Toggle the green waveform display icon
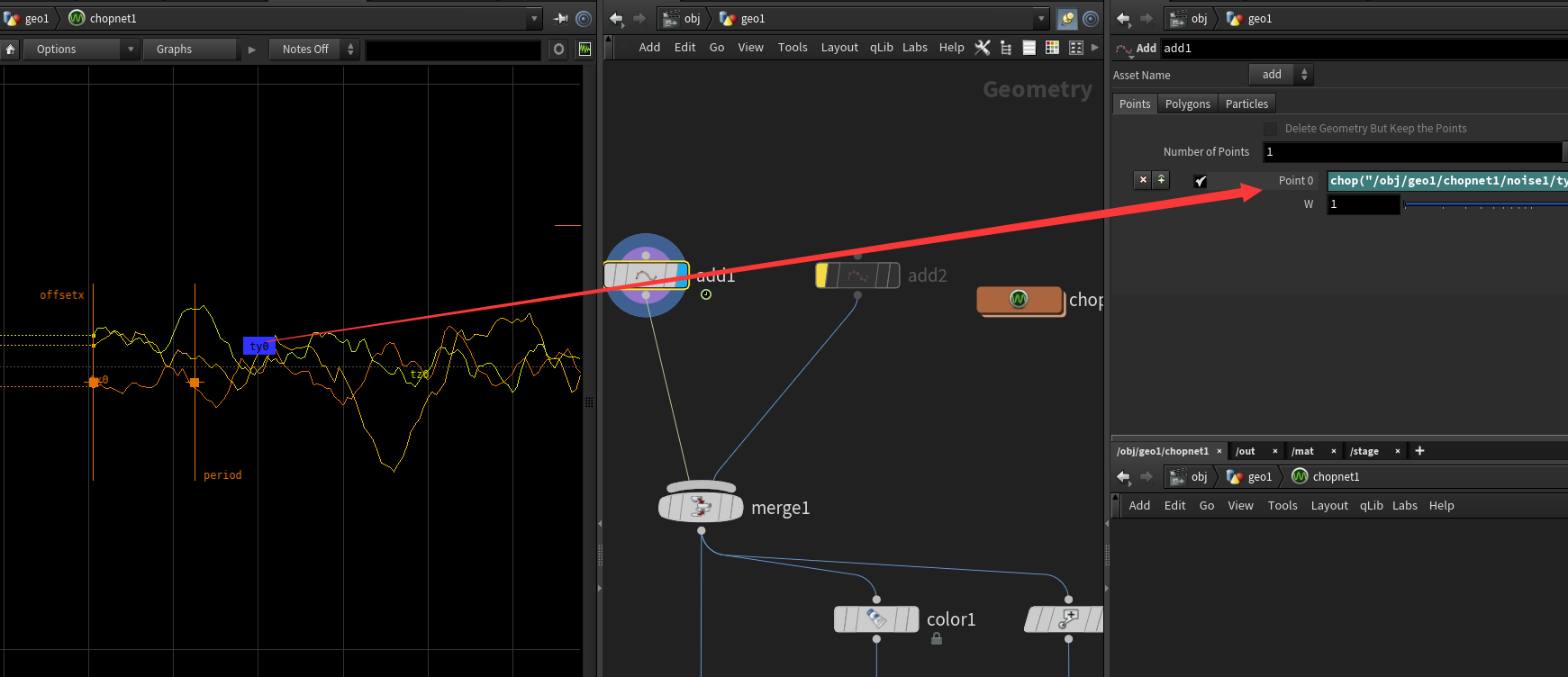1568x677 pixels. pyautogui.click(x=585, y=50)
